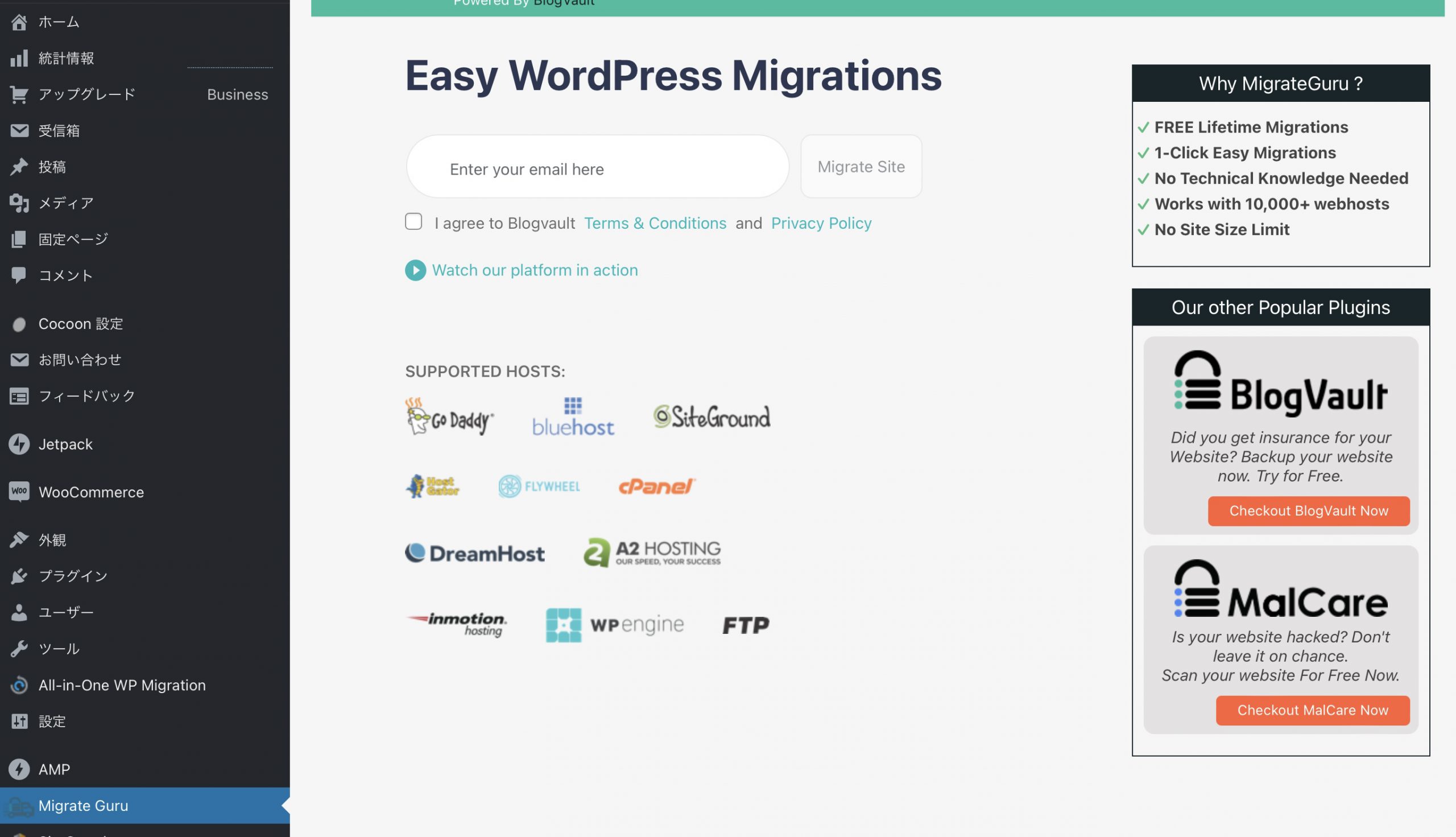
Task: Click Checkout MalCare Now button
Action: (x=1312, y=710)
